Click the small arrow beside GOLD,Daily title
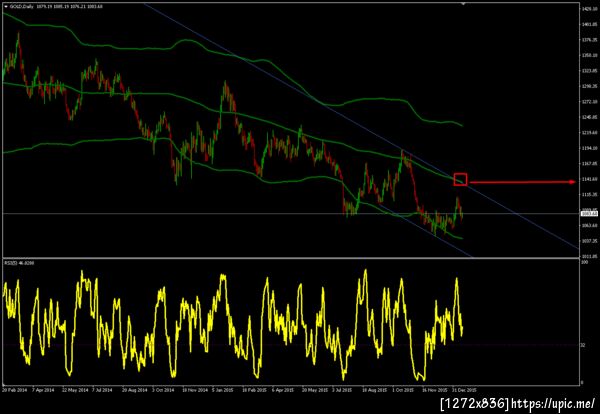Image resolution: width=600 pixels, height=414 pixels. pos(5,6)
